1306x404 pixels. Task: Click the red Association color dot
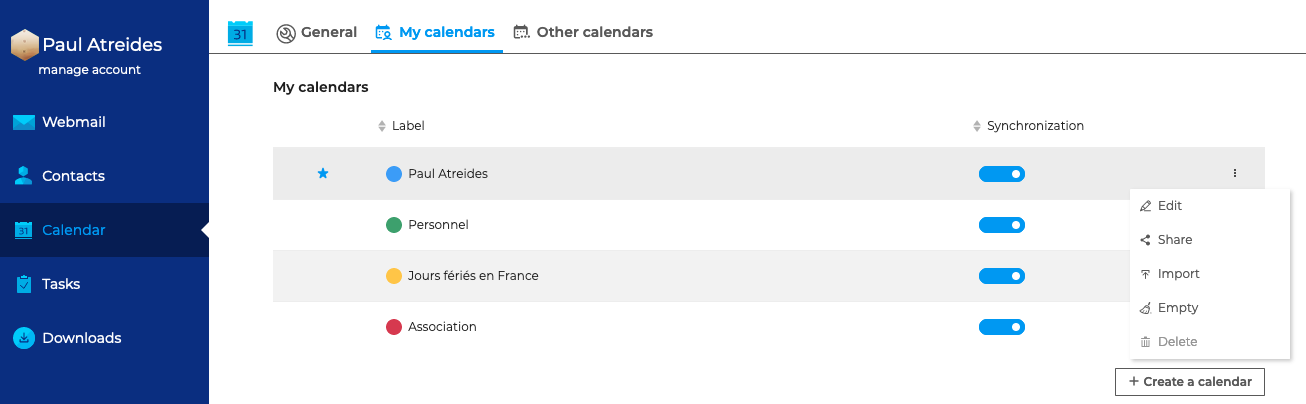coord(394,327)
